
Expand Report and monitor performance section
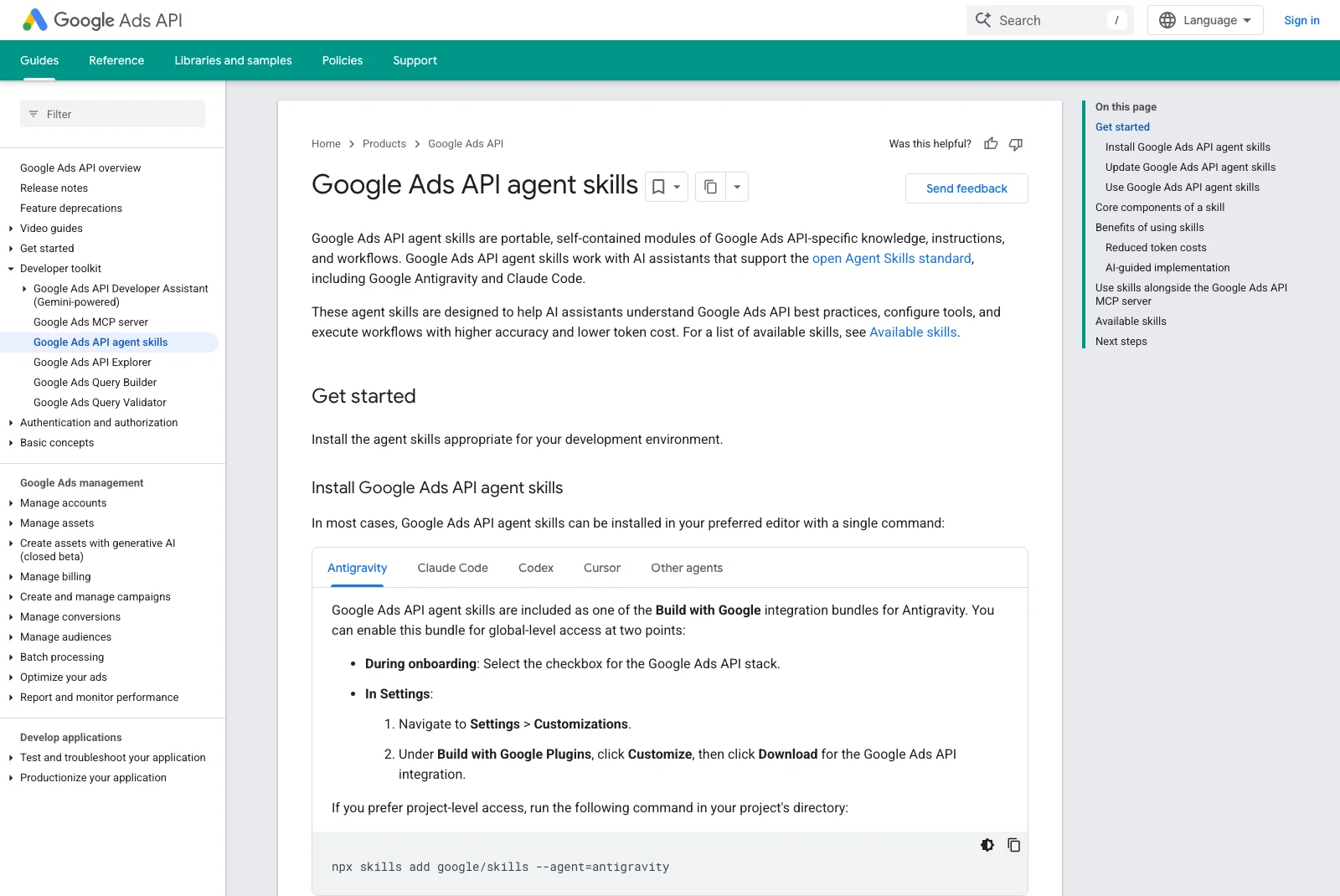coord(11,698)
